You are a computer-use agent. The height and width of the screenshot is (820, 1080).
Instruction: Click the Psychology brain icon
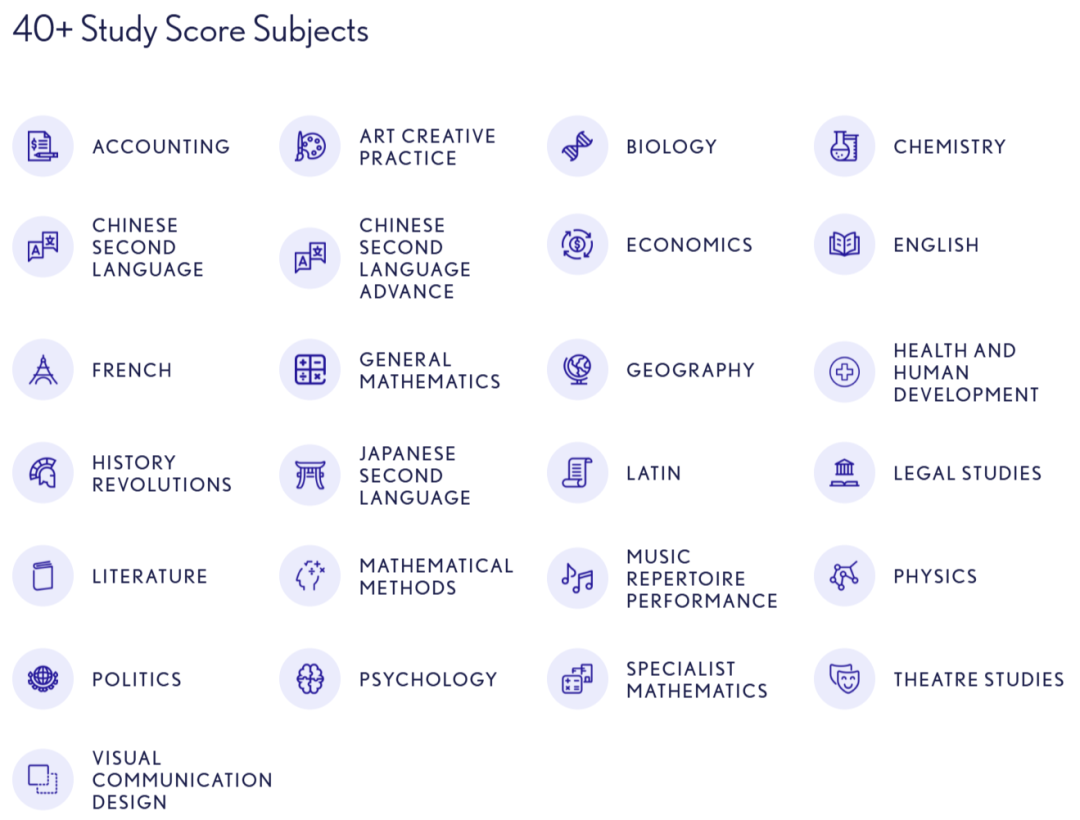(x=310, y=679)
